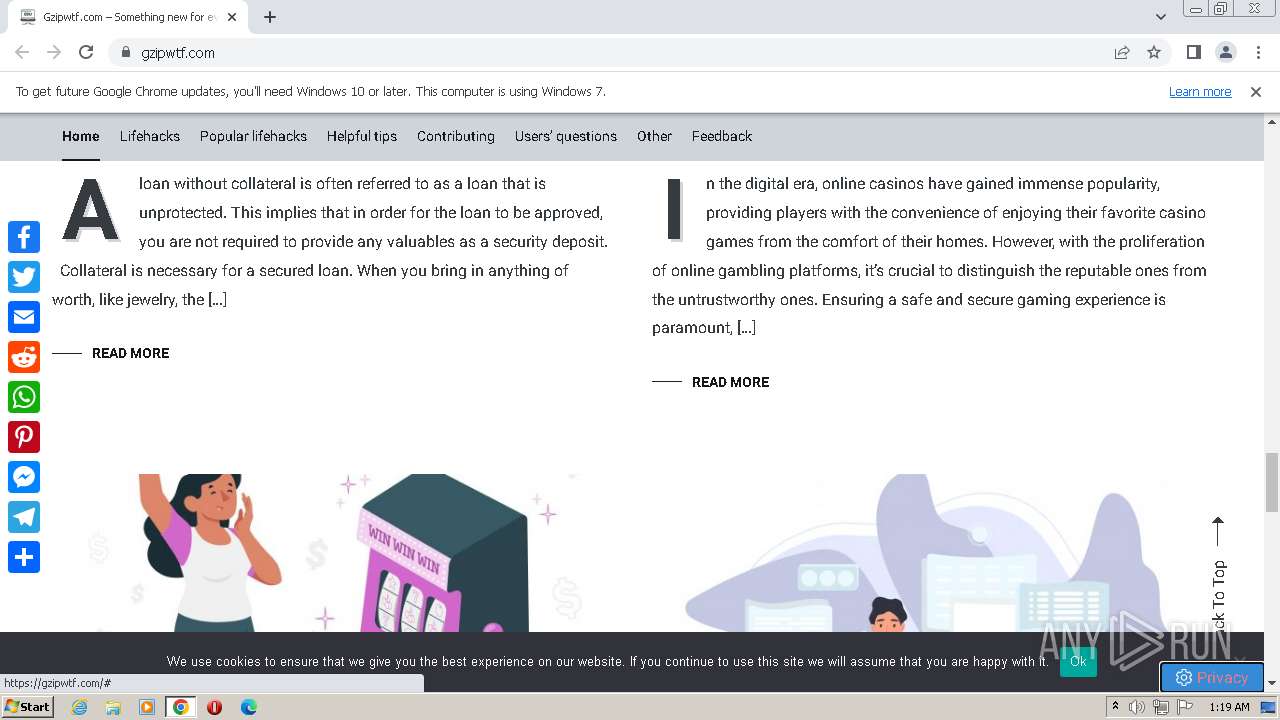This screenshot has height=720, width=1280.
Task: Share the page via WhatsApp
Action: [24, 397]
